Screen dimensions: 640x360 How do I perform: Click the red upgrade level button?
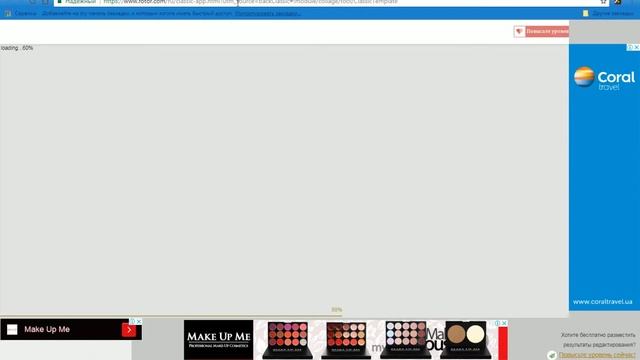coord(547,31)
